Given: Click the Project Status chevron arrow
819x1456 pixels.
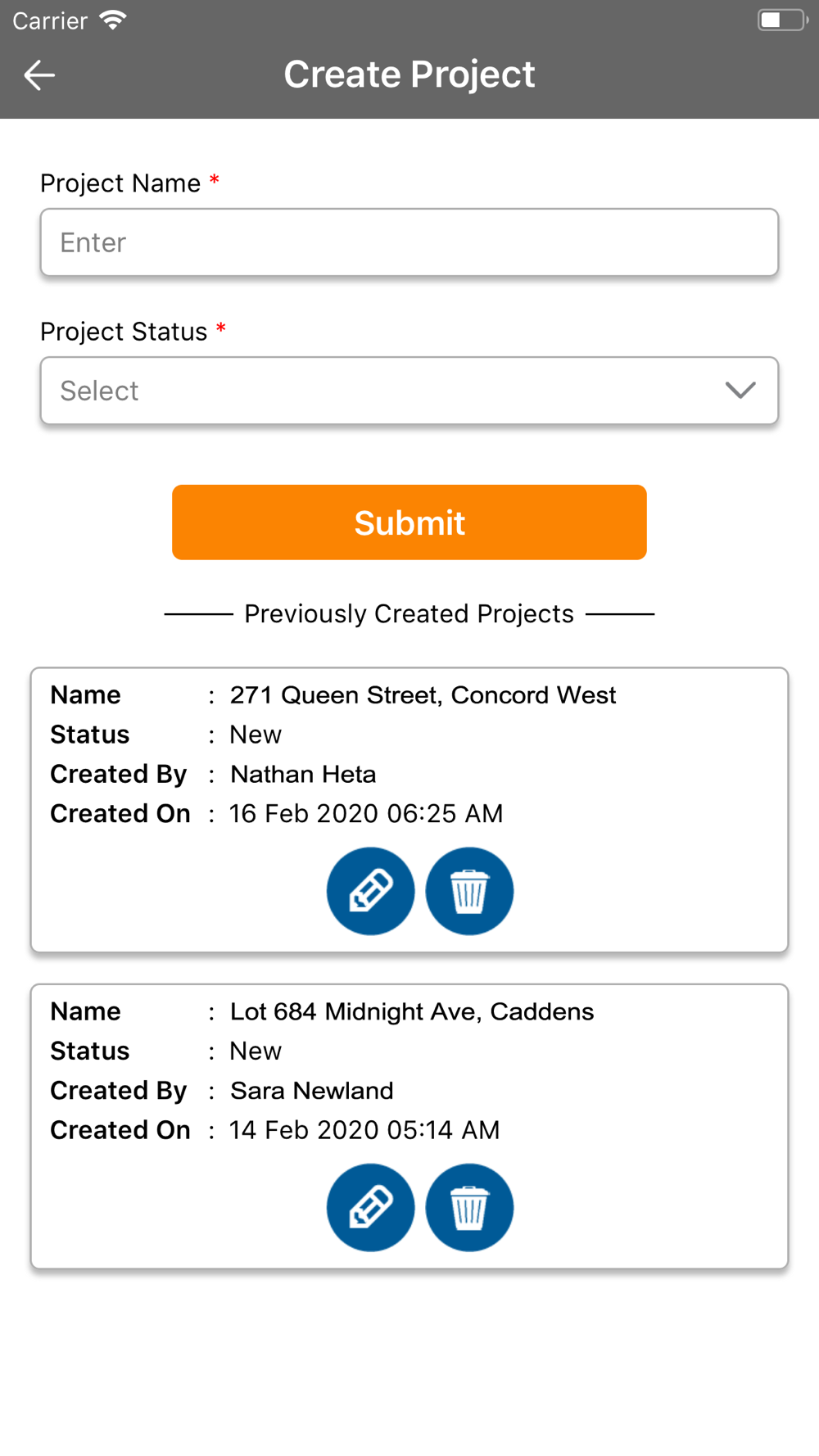Looking at the screenshot, I should pos(740,391).
